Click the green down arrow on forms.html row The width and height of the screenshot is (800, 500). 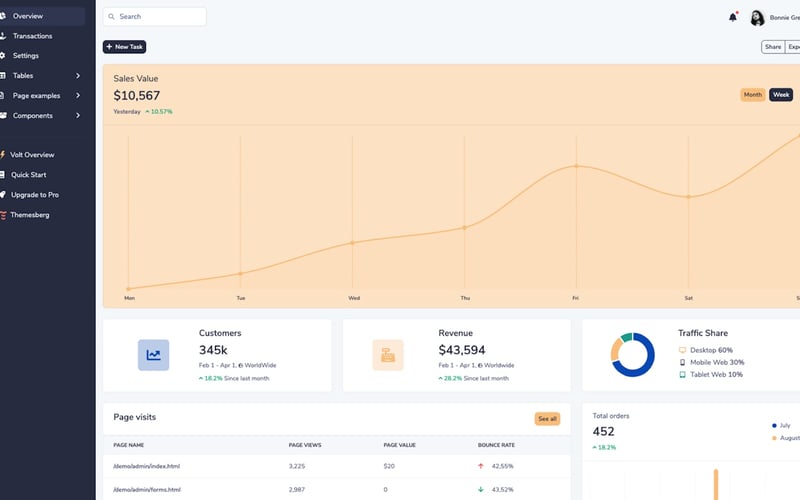pos(481,489)
